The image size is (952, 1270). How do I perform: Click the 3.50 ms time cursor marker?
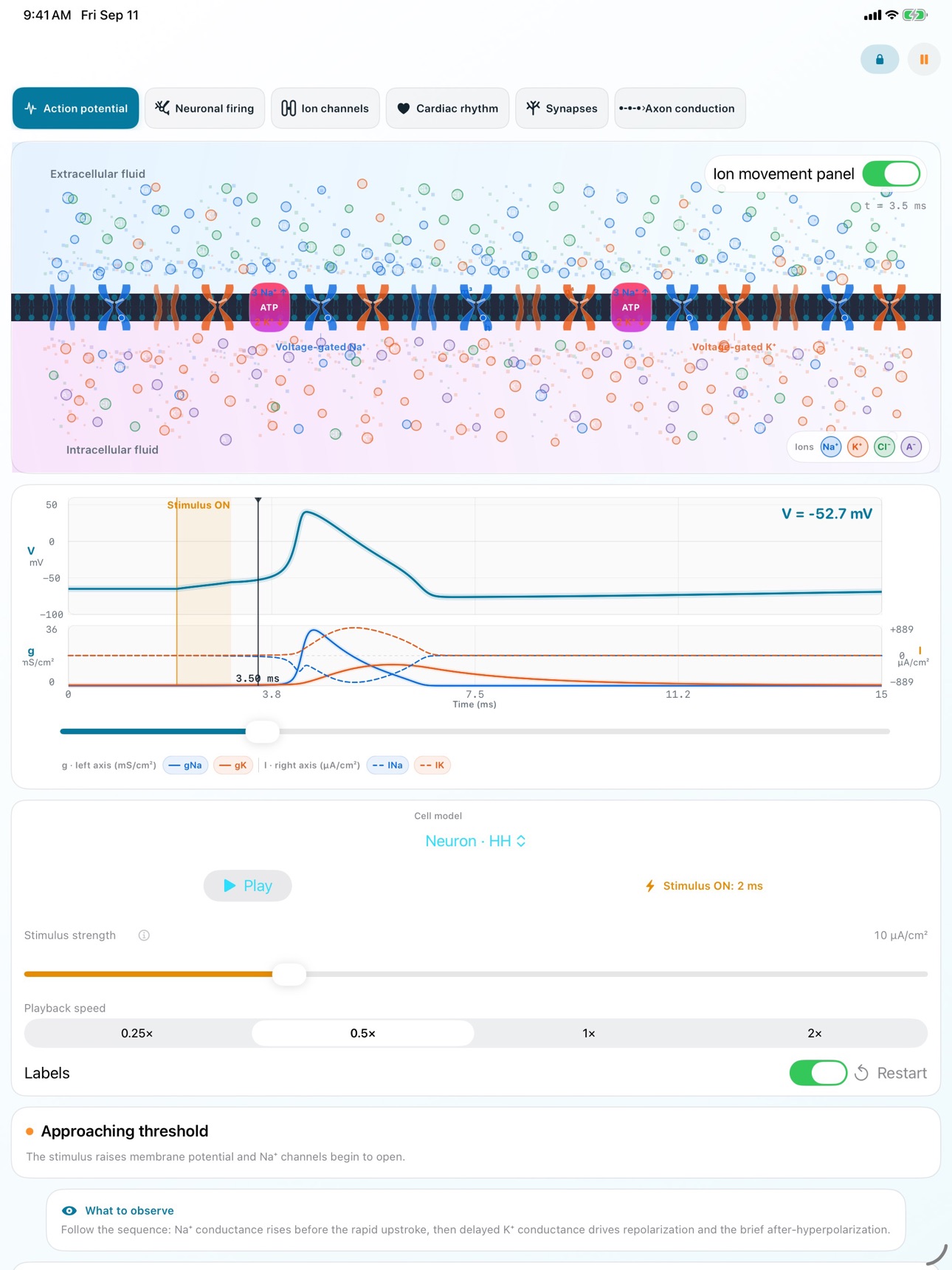258,679
